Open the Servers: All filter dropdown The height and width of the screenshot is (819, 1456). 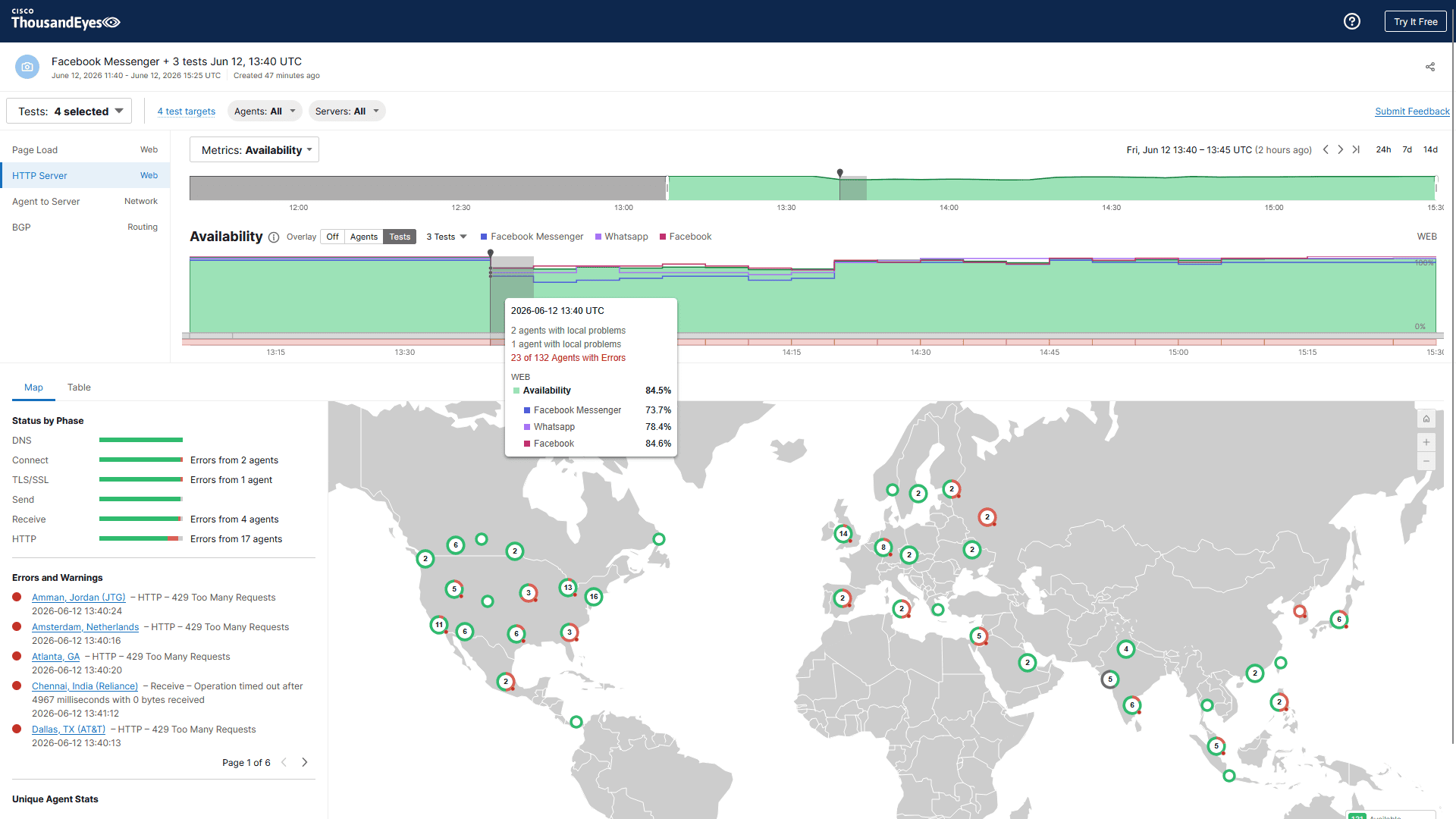pos(347,111)
